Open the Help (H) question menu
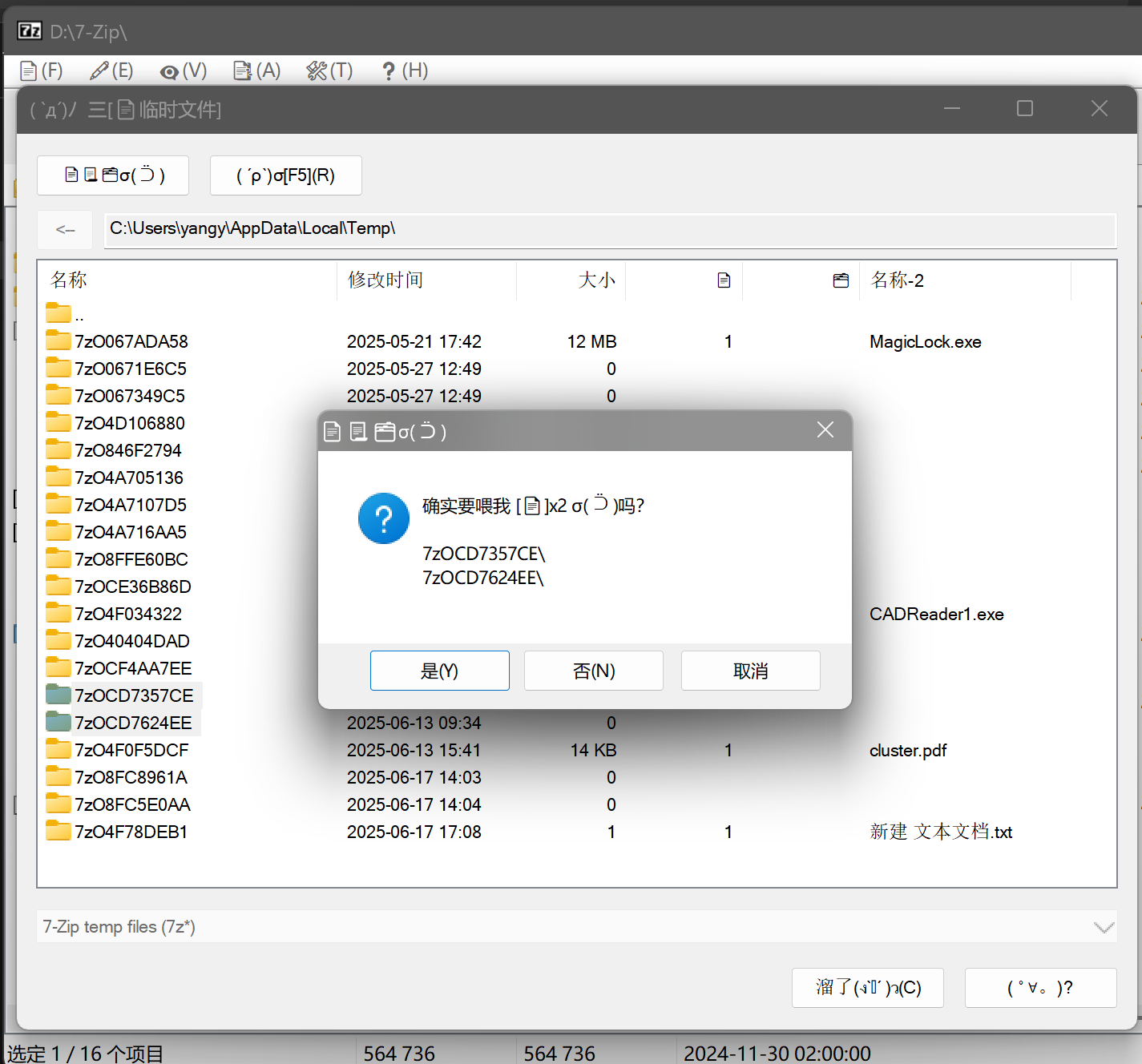The height and width of the screenshot is (1064, 1142). click(x=405, y=71)
